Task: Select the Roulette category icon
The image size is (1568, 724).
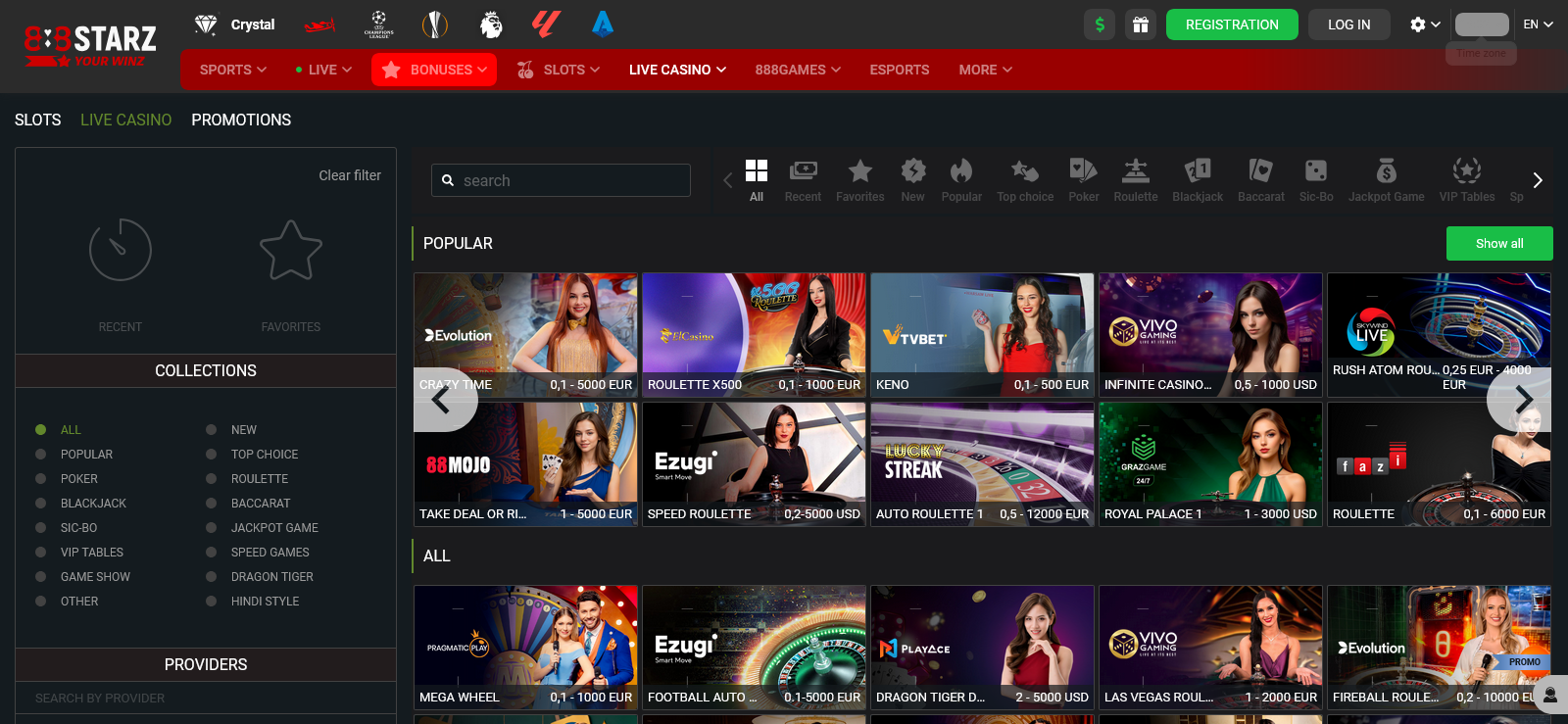Action: (x=1136, y=181)
